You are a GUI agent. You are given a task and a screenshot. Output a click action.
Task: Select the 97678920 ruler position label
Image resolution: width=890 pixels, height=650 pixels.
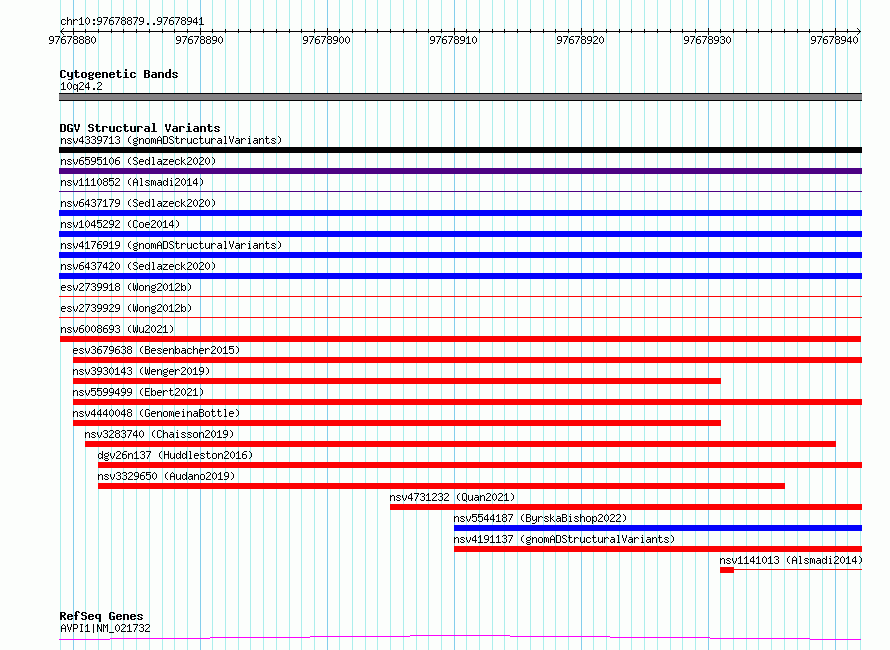(580, 40)
